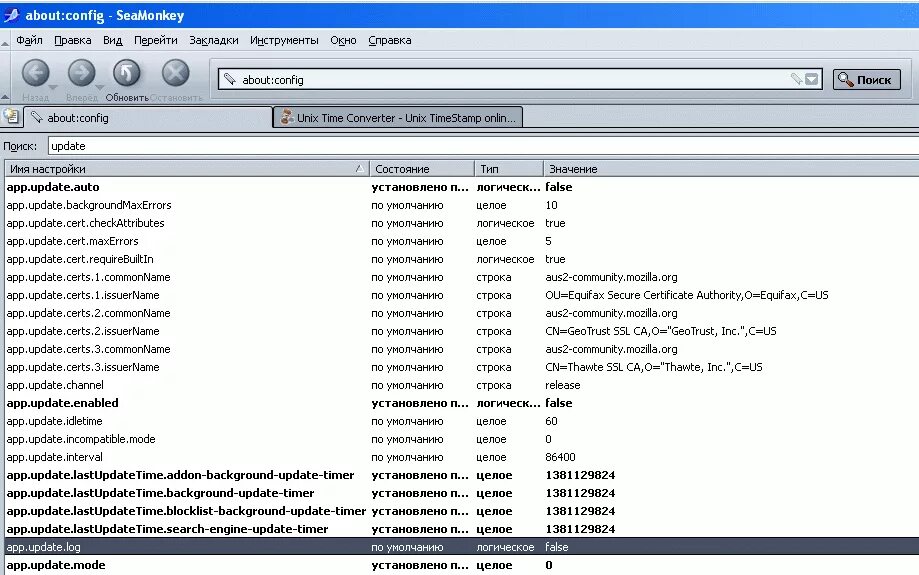Select app.update.certs.2.commonName row
Screen dimensions: 919x575
coord(462,313)
